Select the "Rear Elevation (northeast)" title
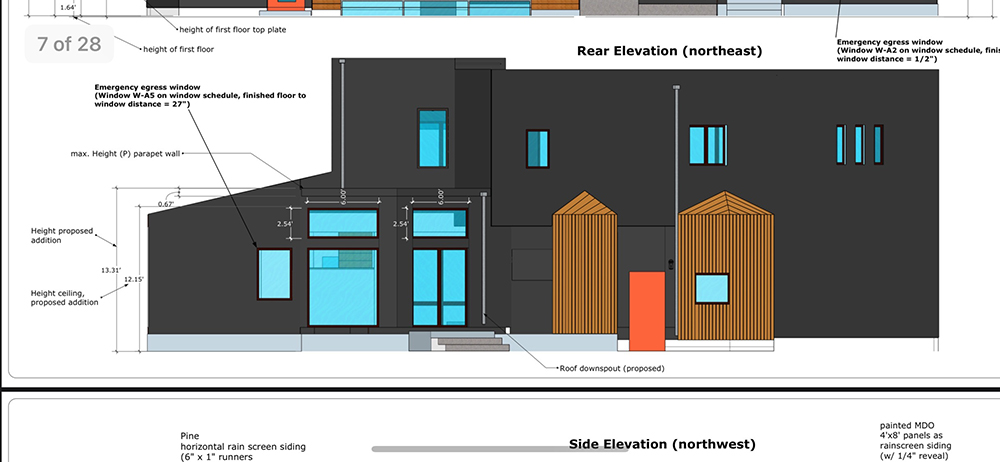Screen dimensions: 1000x462 tap(669, 51)
